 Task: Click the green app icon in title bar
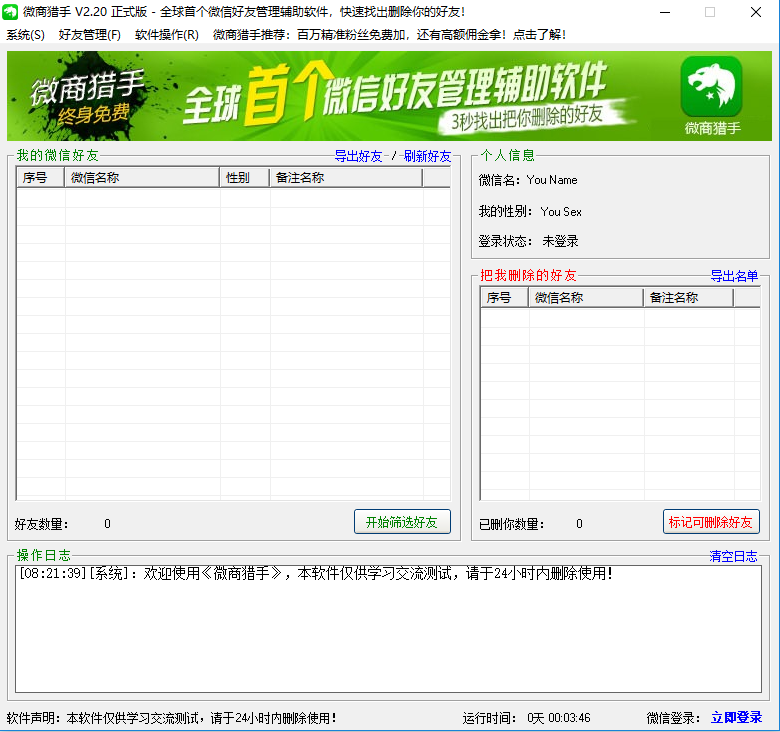coord(10,12)
